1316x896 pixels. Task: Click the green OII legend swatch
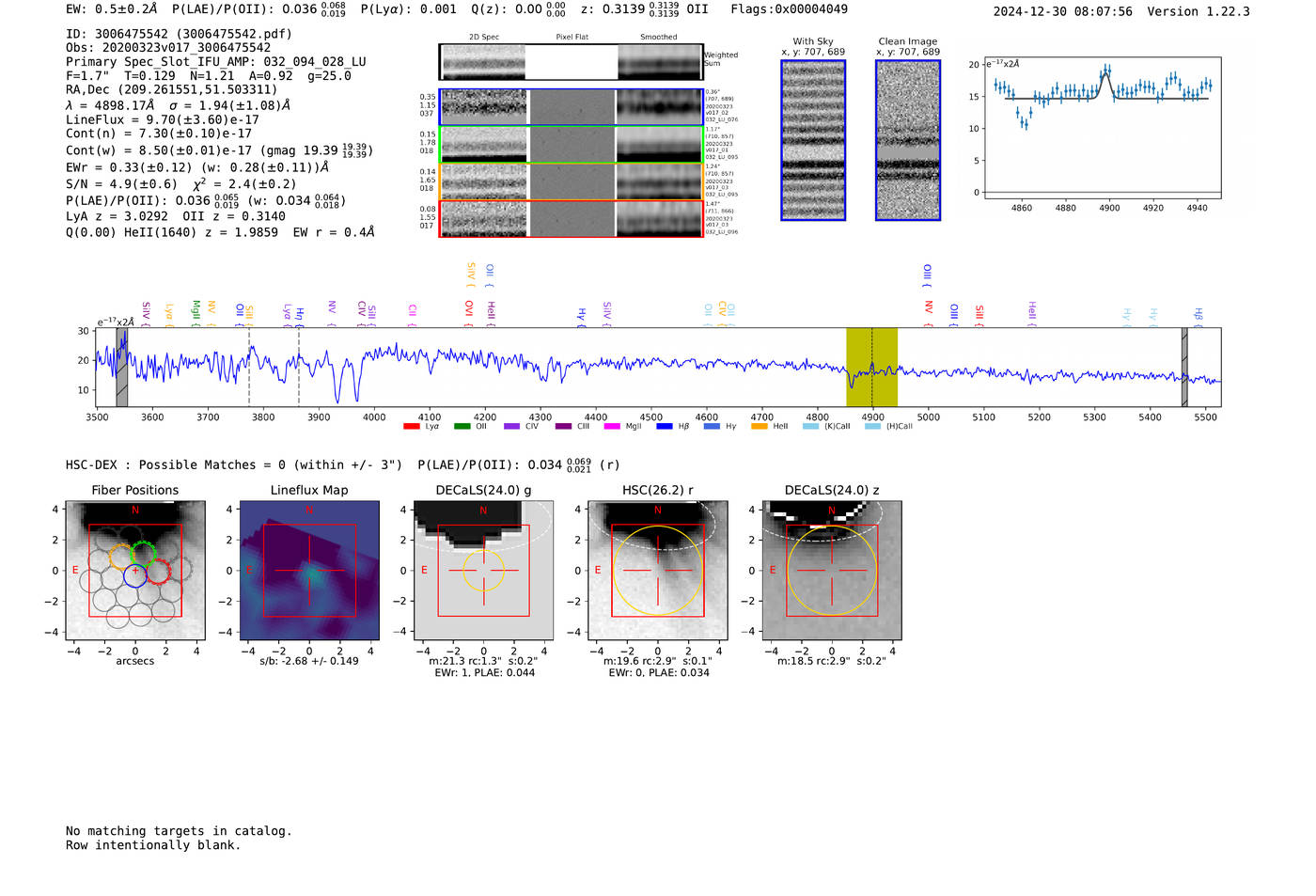pos(462,427)
